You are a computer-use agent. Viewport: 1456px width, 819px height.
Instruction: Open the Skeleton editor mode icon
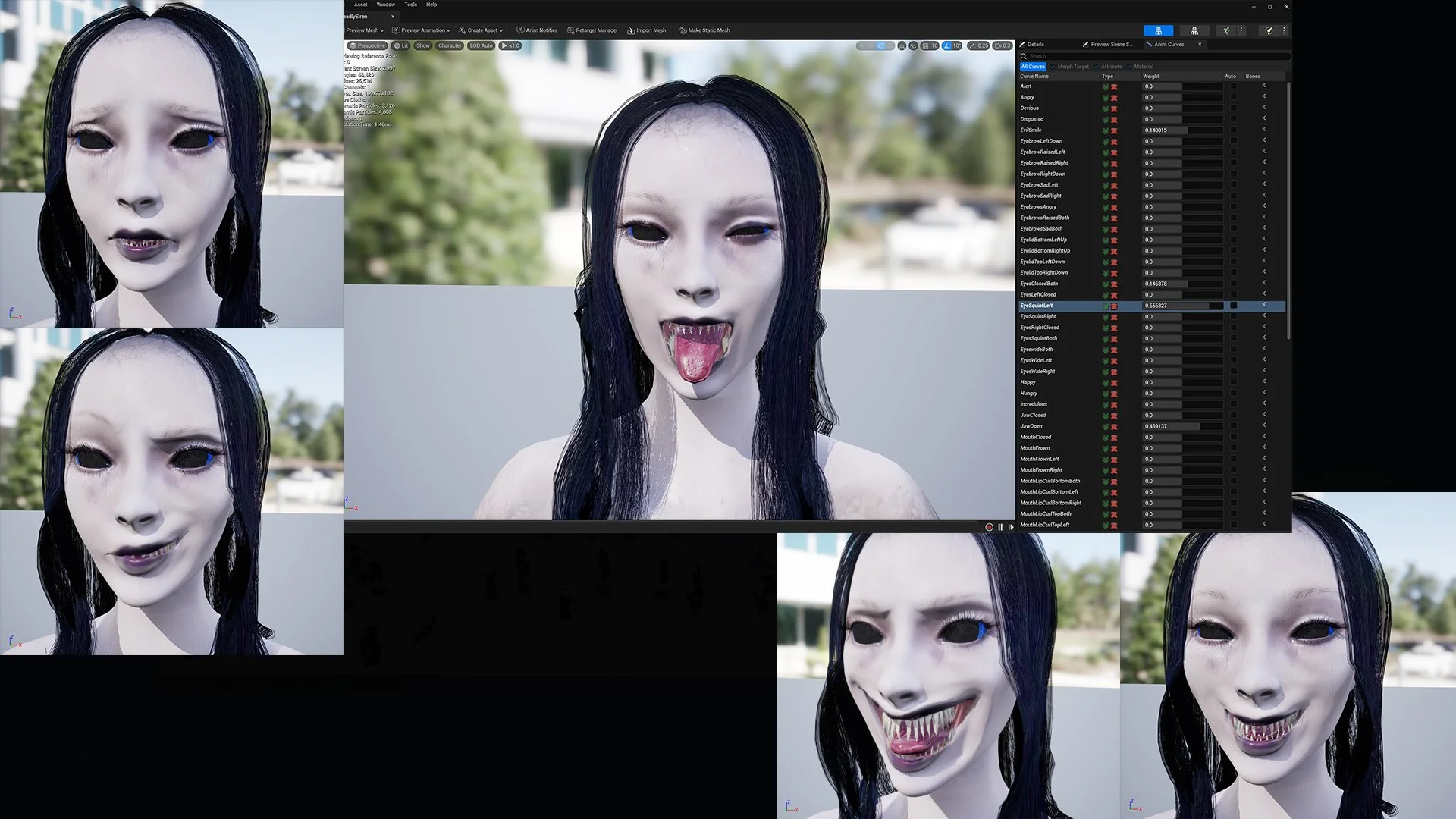tap(1158, 30)
